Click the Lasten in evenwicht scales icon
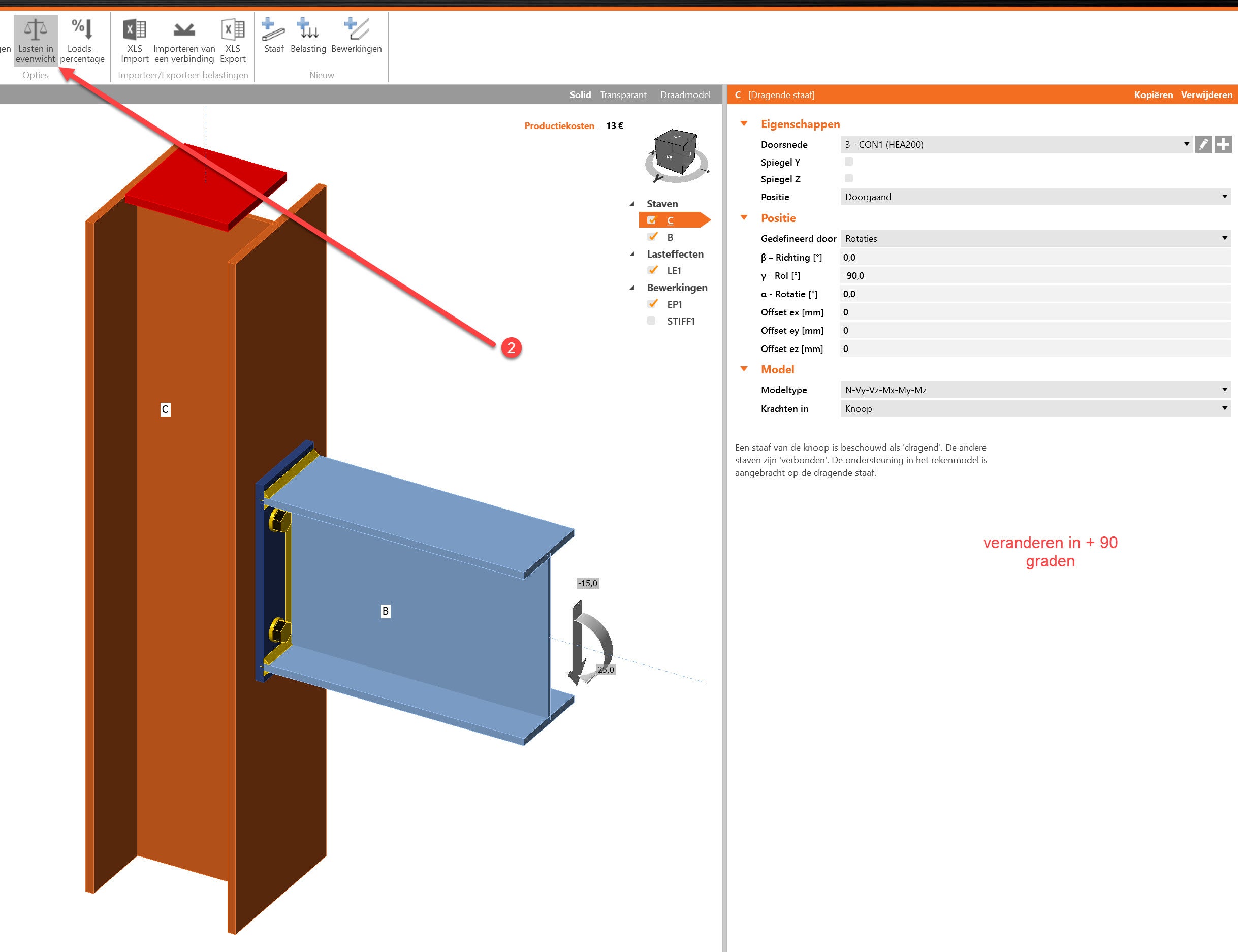The width and height of the screenshot is (1238, 952). pos(35,29)
